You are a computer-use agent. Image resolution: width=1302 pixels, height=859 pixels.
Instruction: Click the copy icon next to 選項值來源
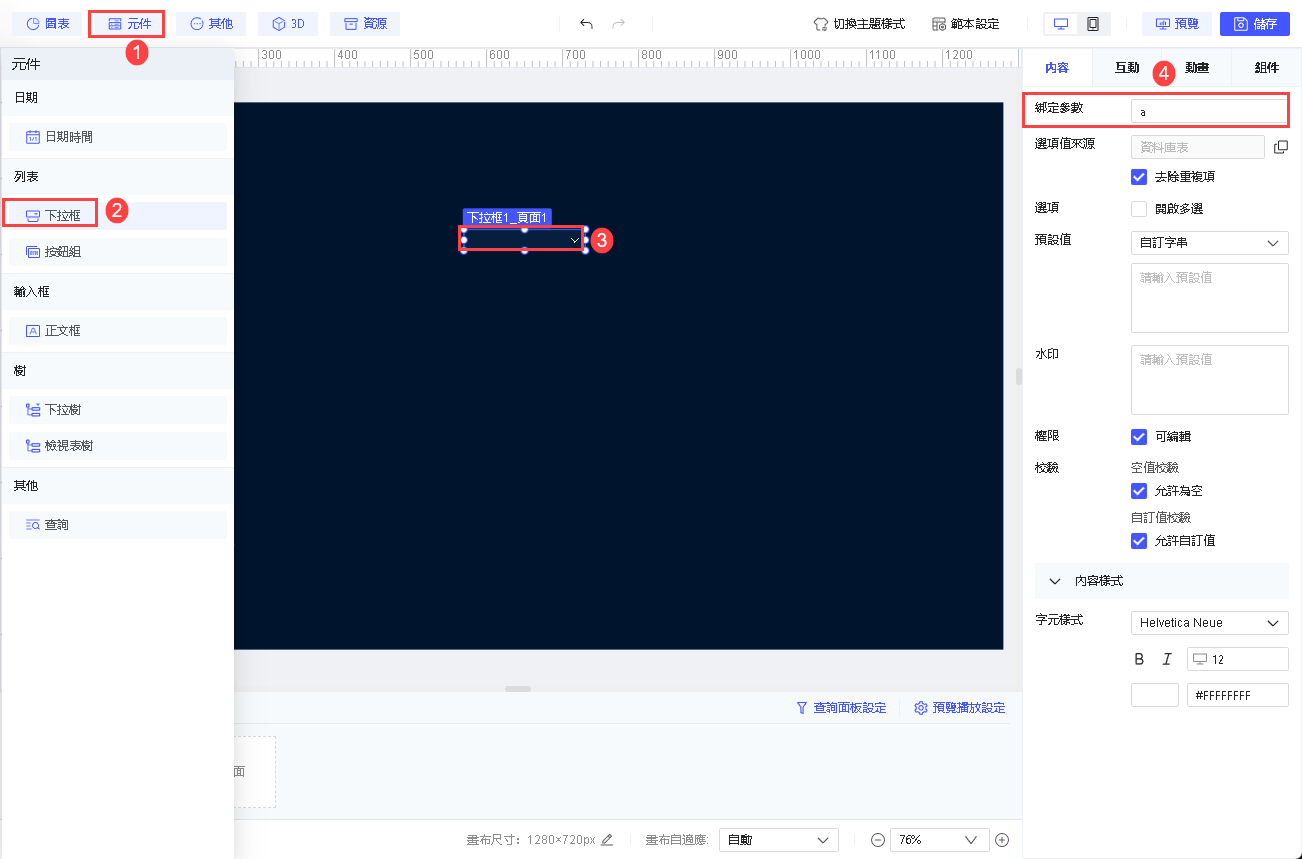(1281, 147)
